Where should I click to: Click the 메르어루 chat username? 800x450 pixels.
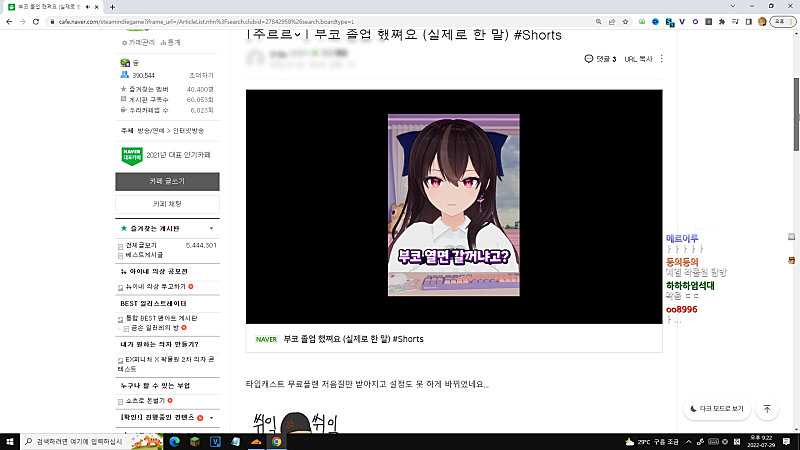tap(682, 238)
